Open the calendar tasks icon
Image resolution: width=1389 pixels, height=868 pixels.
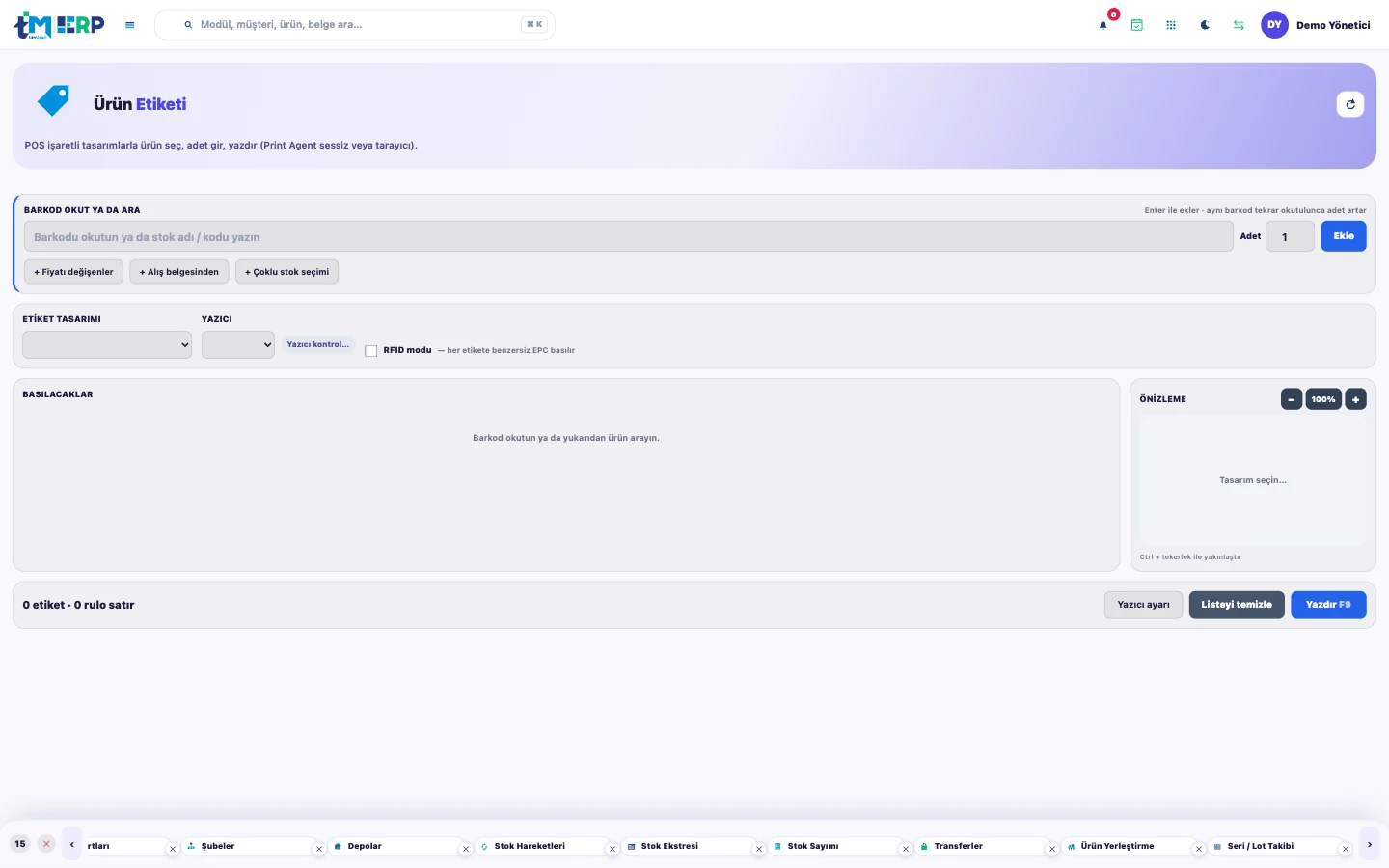[x=1137, y=25]
